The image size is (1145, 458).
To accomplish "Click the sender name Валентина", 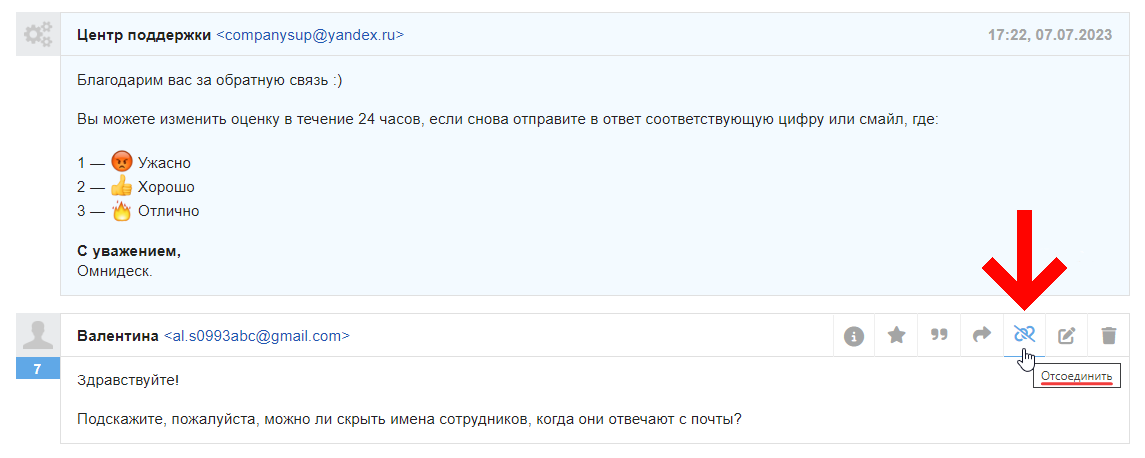I will 117,336.
